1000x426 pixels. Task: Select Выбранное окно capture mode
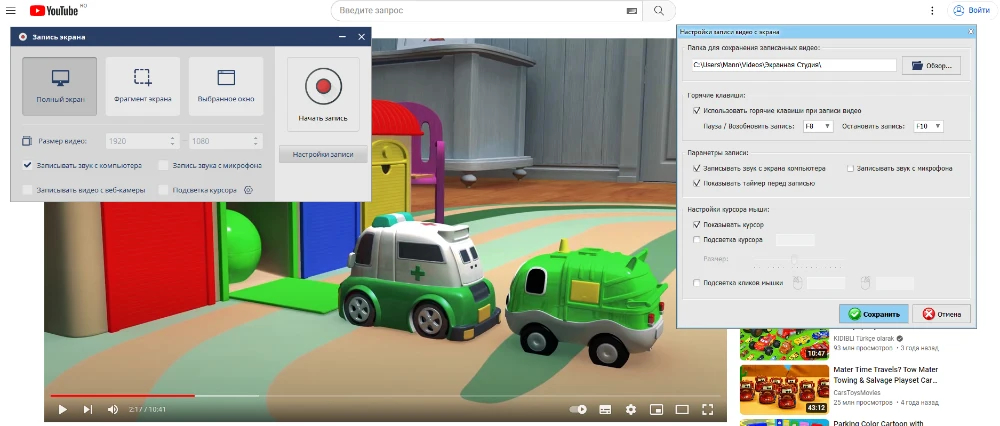pos(225,86)
